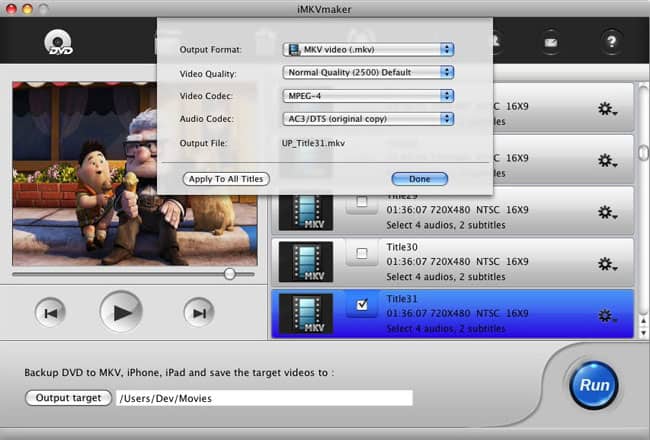Click the Output target button

(x=68, y=398)
